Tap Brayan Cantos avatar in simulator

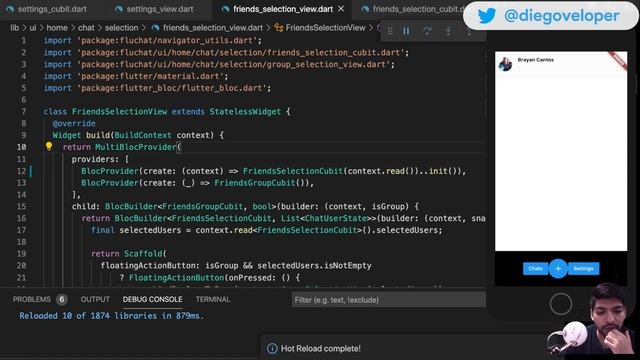(x=505, y=64)
